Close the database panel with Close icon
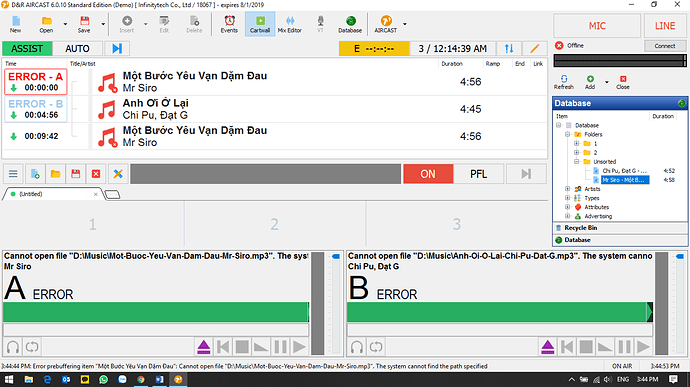This screenshot has width=690, height=387. [x=623, y=82]
